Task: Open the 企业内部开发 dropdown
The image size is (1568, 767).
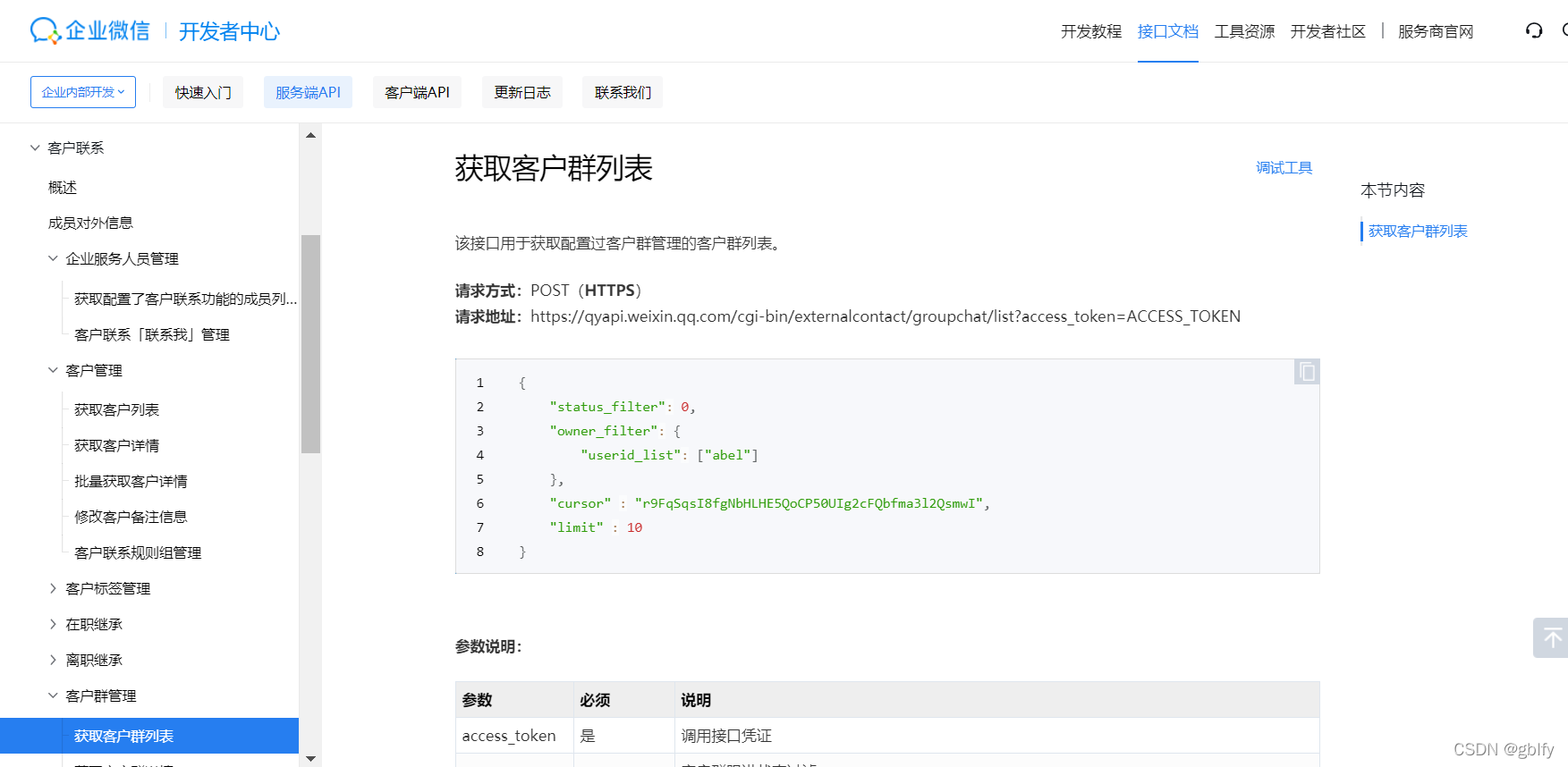Action: coord(83,92)
